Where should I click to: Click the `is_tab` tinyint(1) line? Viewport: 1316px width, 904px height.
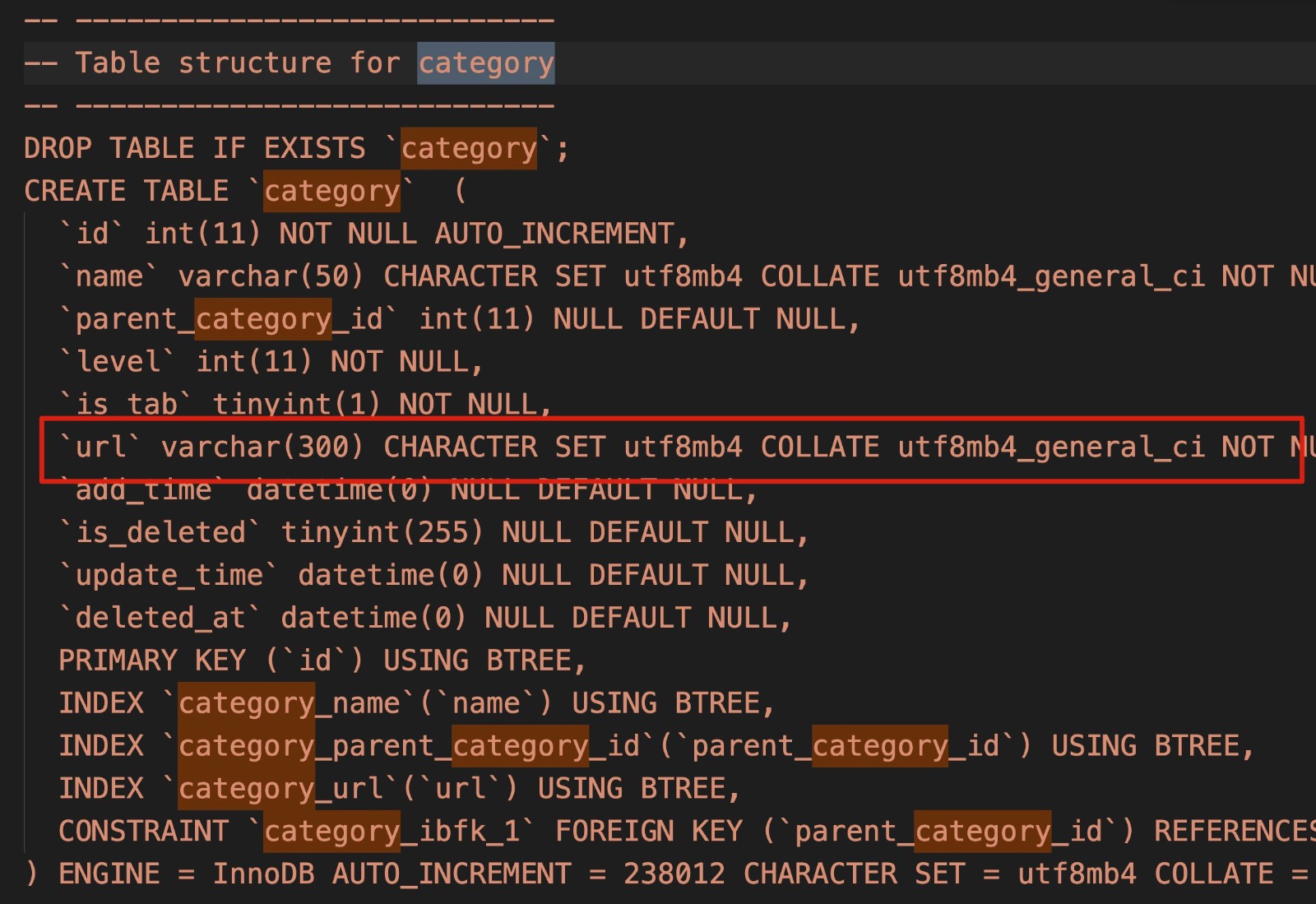click(305, 404)
